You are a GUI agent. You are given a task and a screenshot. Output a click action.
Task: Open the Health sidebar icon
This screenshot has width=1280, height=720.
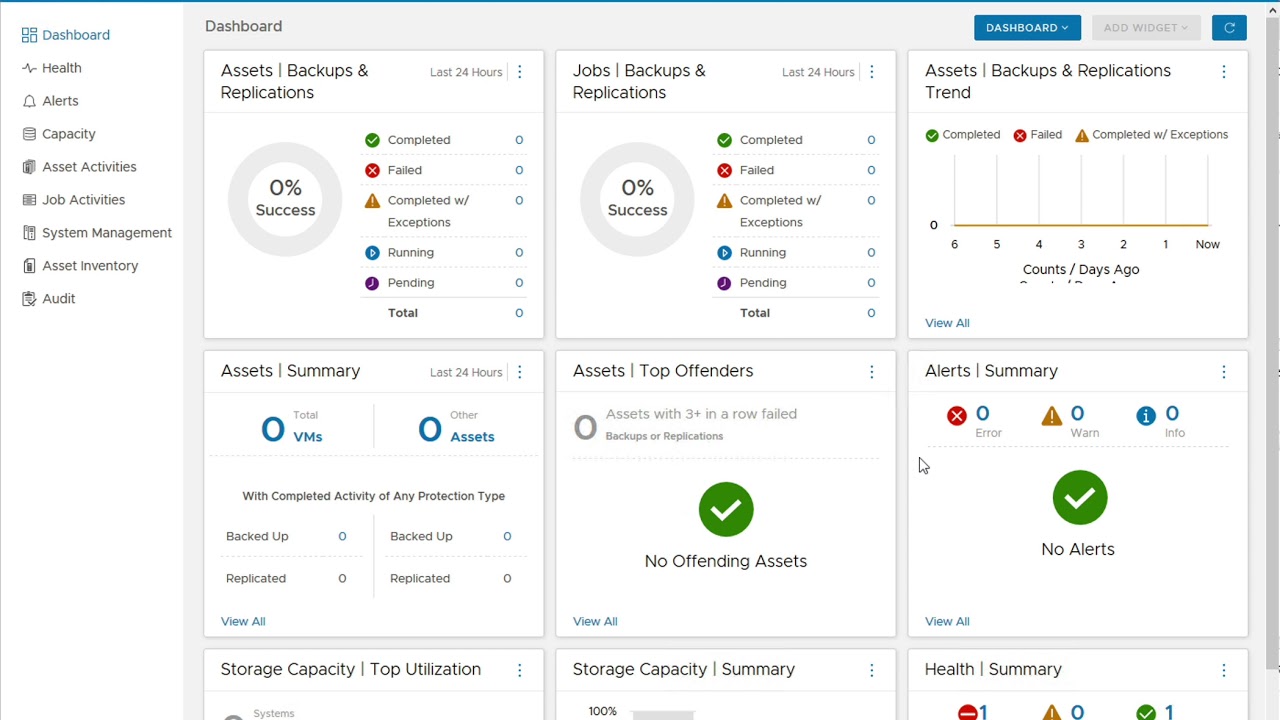point(29,68)
